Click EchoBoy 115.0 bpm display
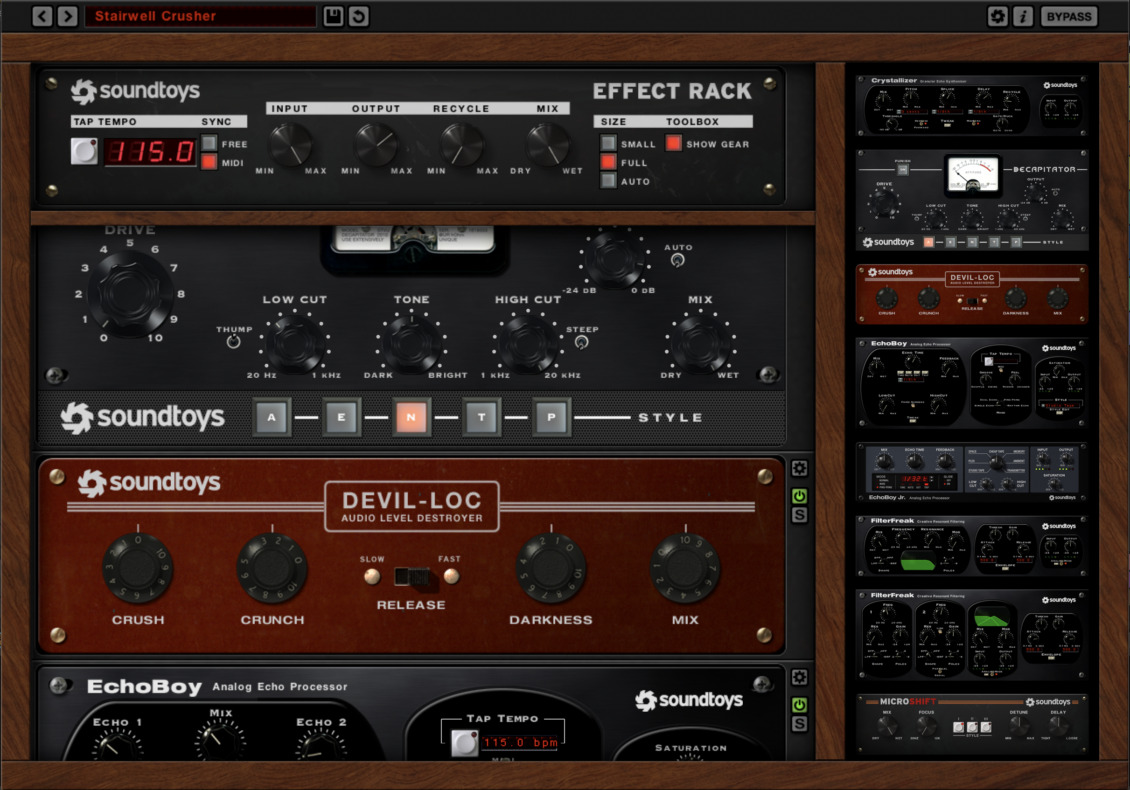The image size is (1130, 790). click(x=520, y=742)
